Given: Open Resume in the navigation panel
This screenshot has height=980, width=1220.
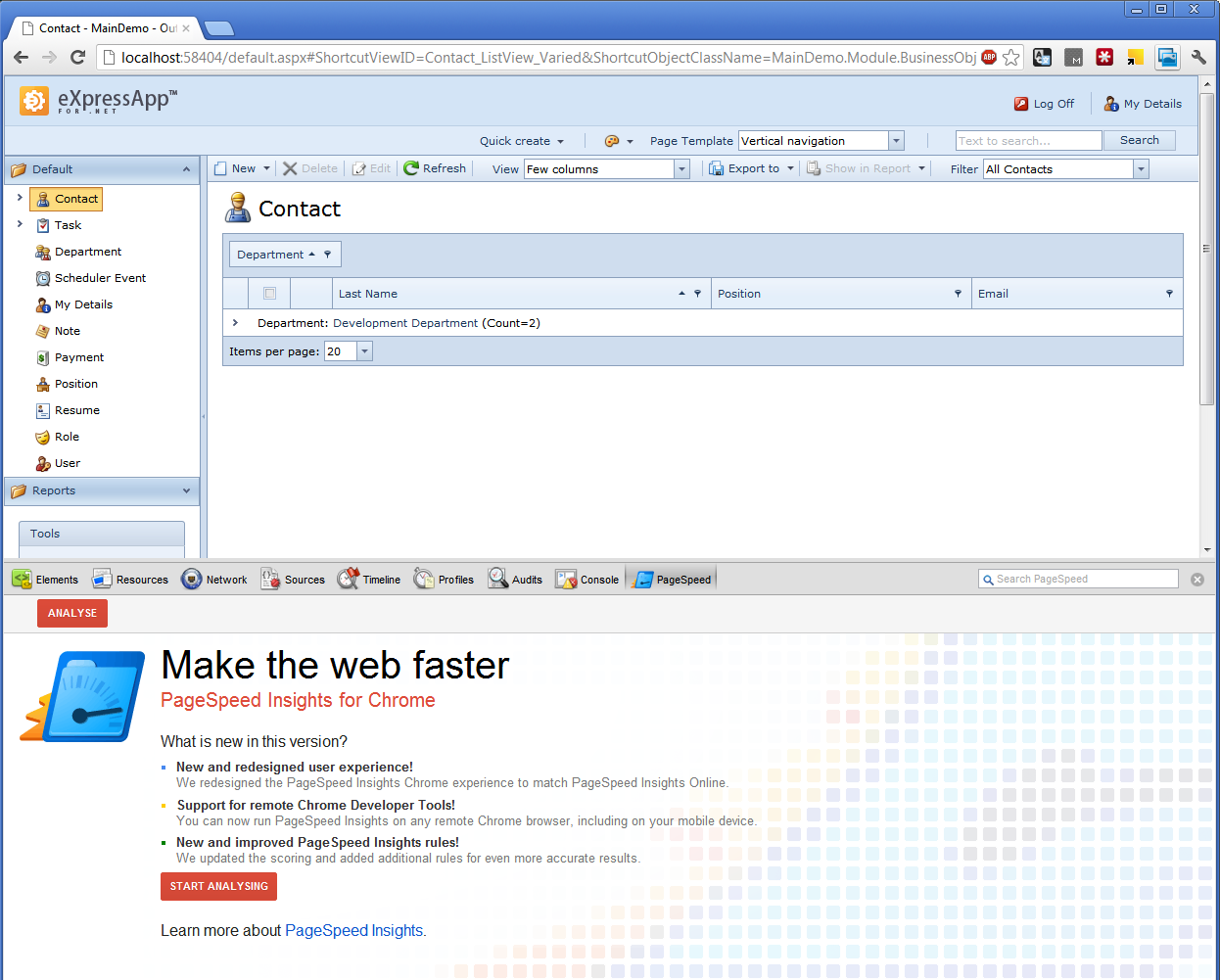Looking at the screenshot, I should pos(68,410).
